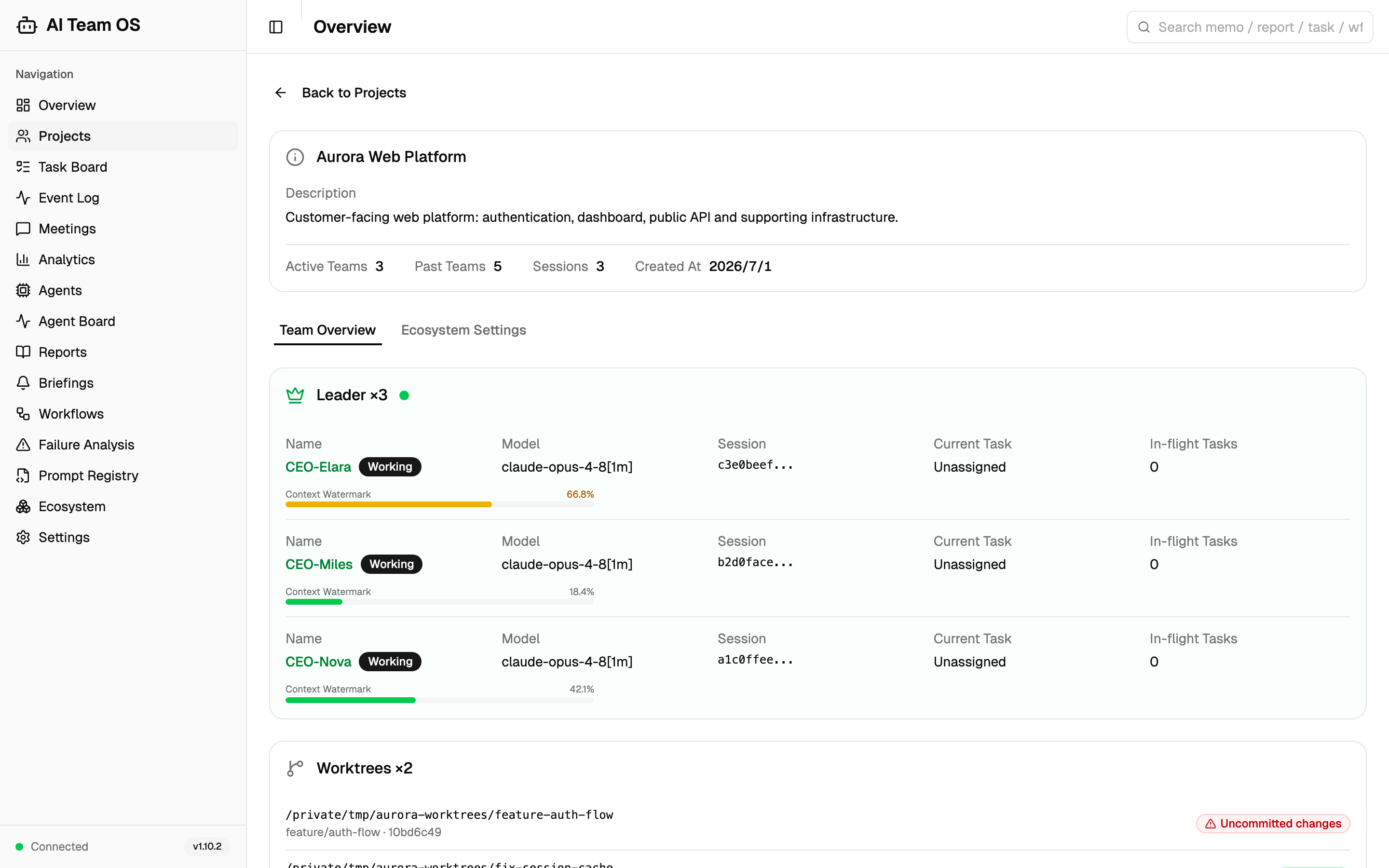Click the Leader ×3 heading
The height and width of the screenshot is (868, 1389).
click(x=352, y=395)
